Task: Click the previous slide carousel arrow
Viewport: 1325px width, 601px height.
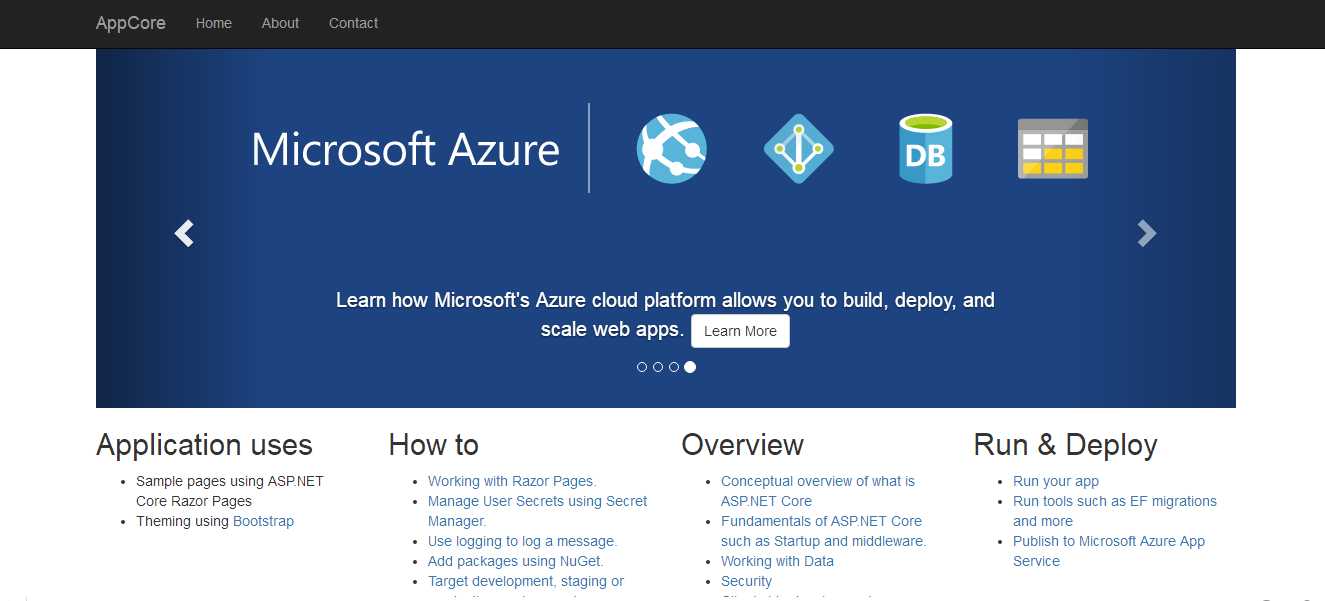Action: point(184,233)
